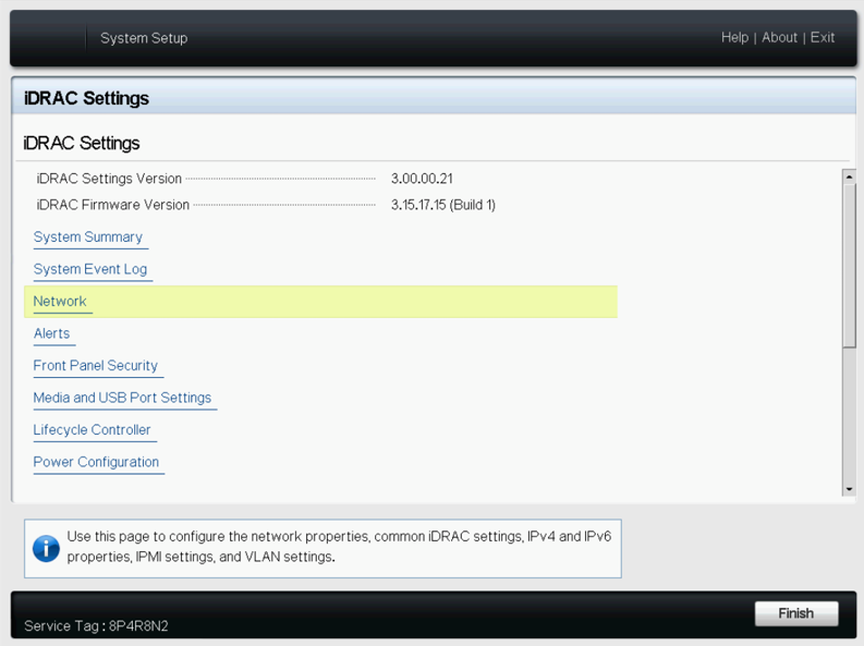Open the Lifecycle Controller page

[x=93, y=429]
